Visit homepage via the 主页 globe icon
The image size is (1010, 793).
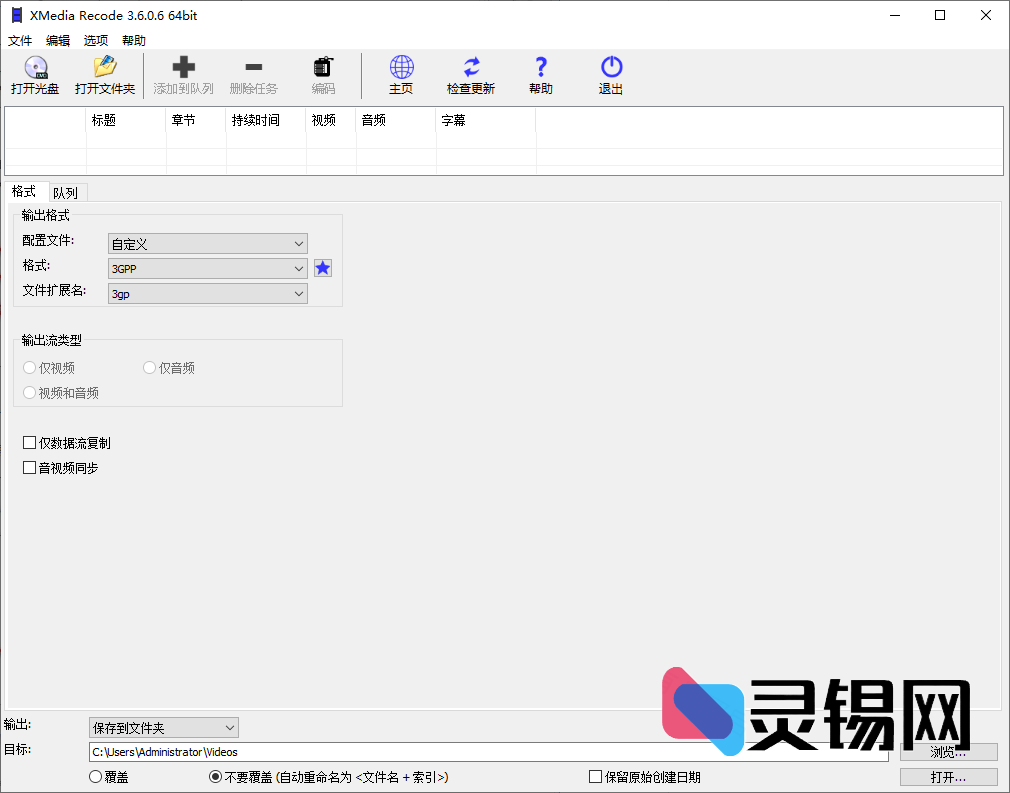pos(401,75)
